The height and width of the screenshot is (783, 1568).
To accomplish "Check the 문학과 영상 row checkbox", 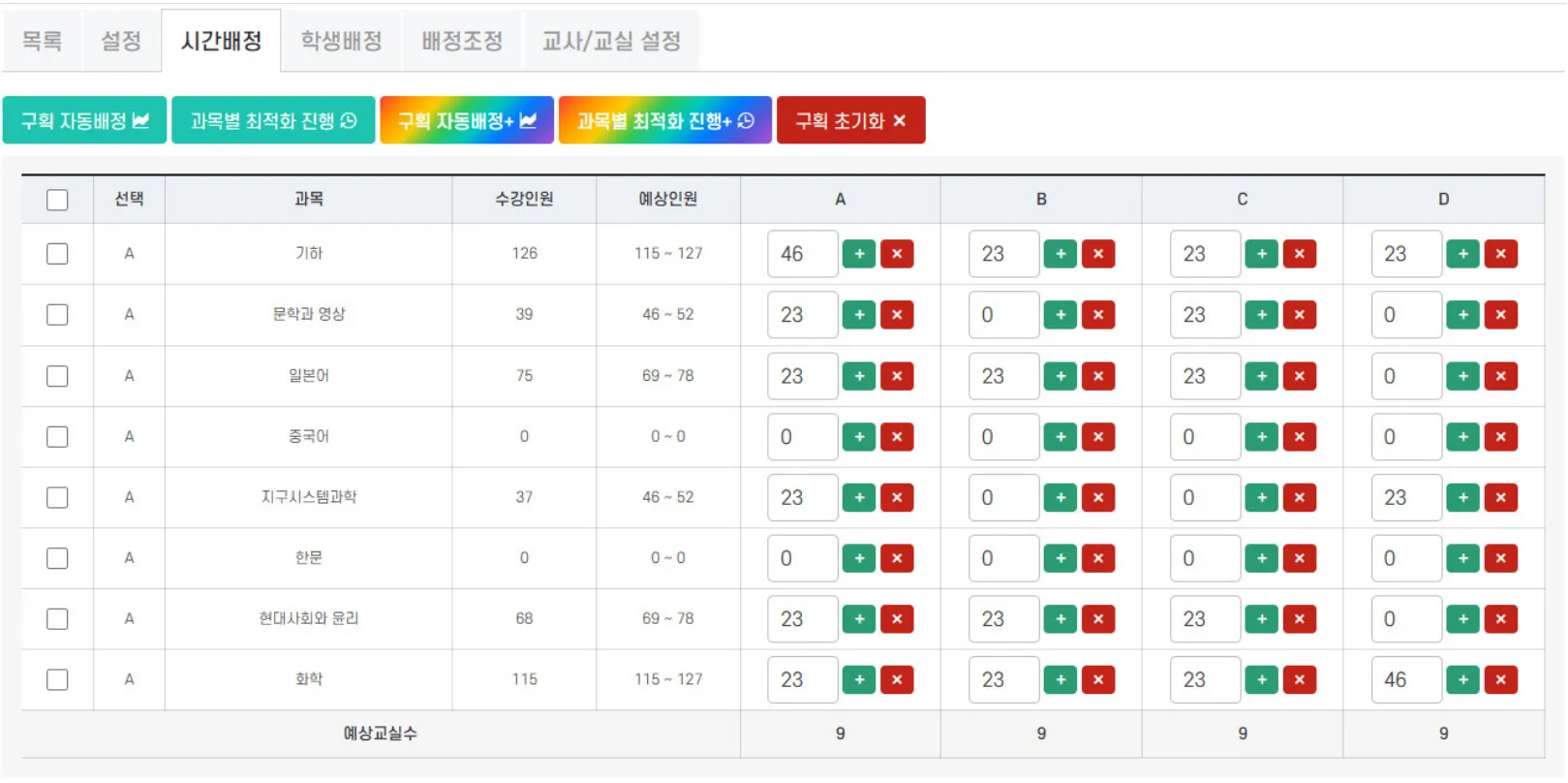I will 57,315.
